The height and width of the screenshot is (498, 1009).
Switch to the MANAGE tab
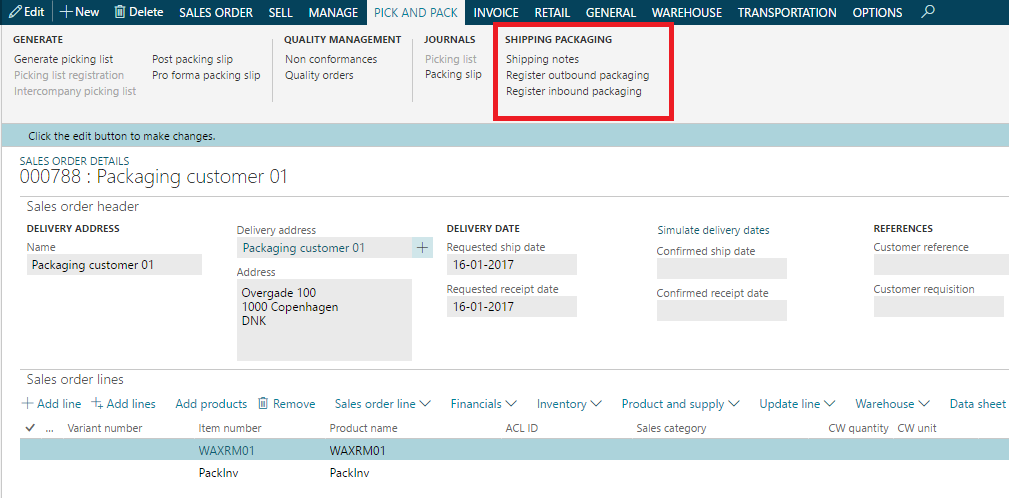click(333, 12)
